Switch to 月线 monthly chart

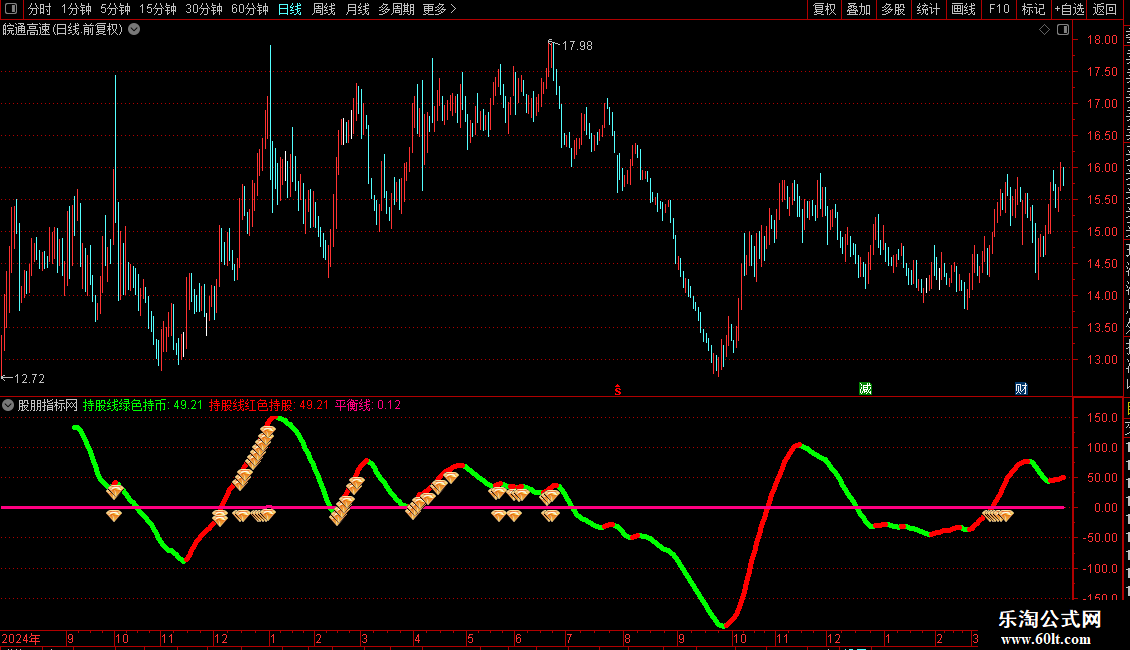357,9
